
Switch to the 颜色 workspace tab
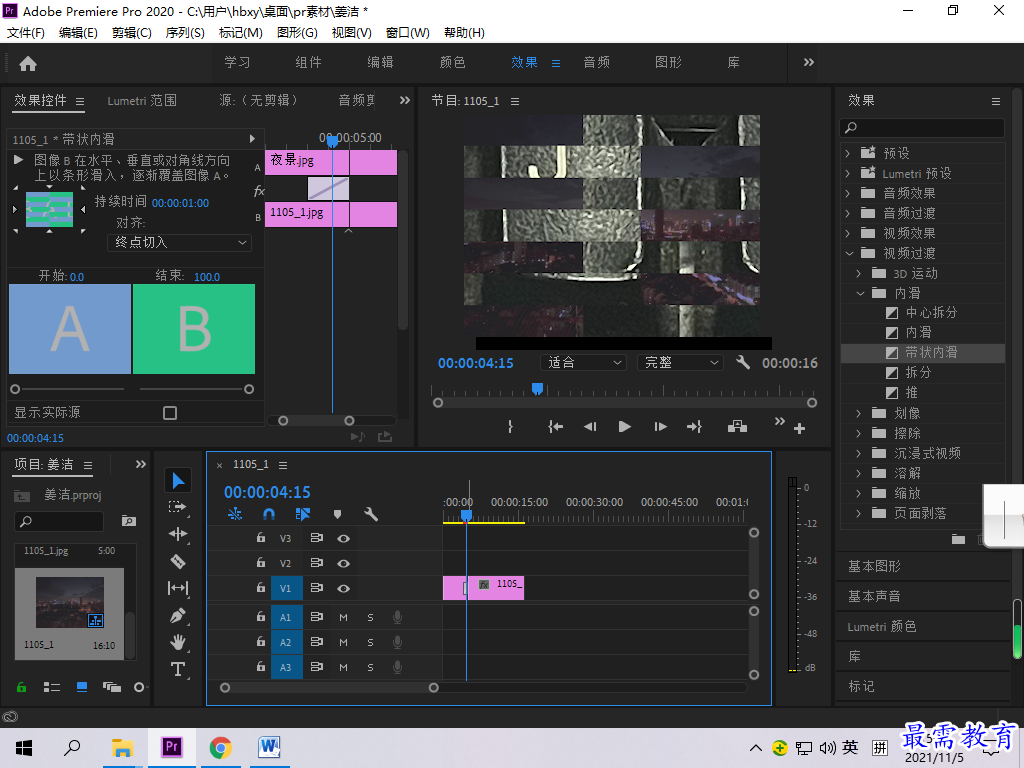pos(452,62)
